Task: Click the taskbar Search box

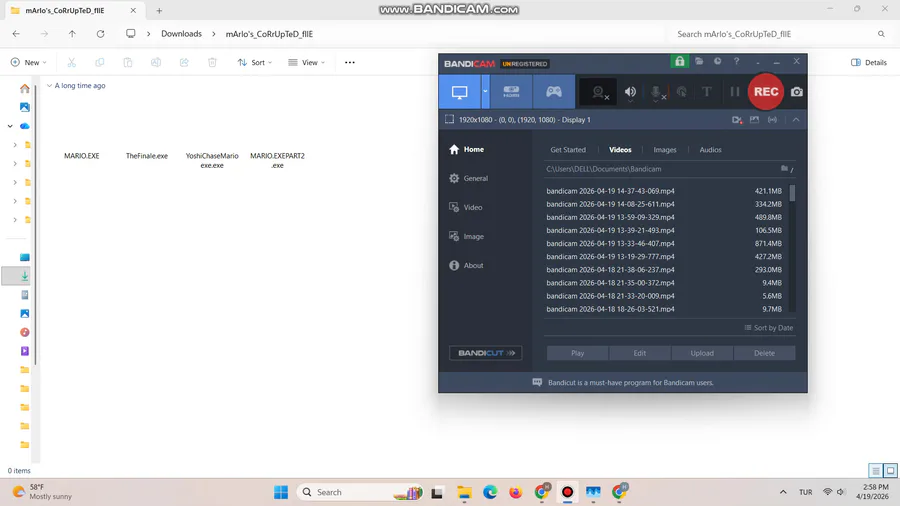Action: 360,492
